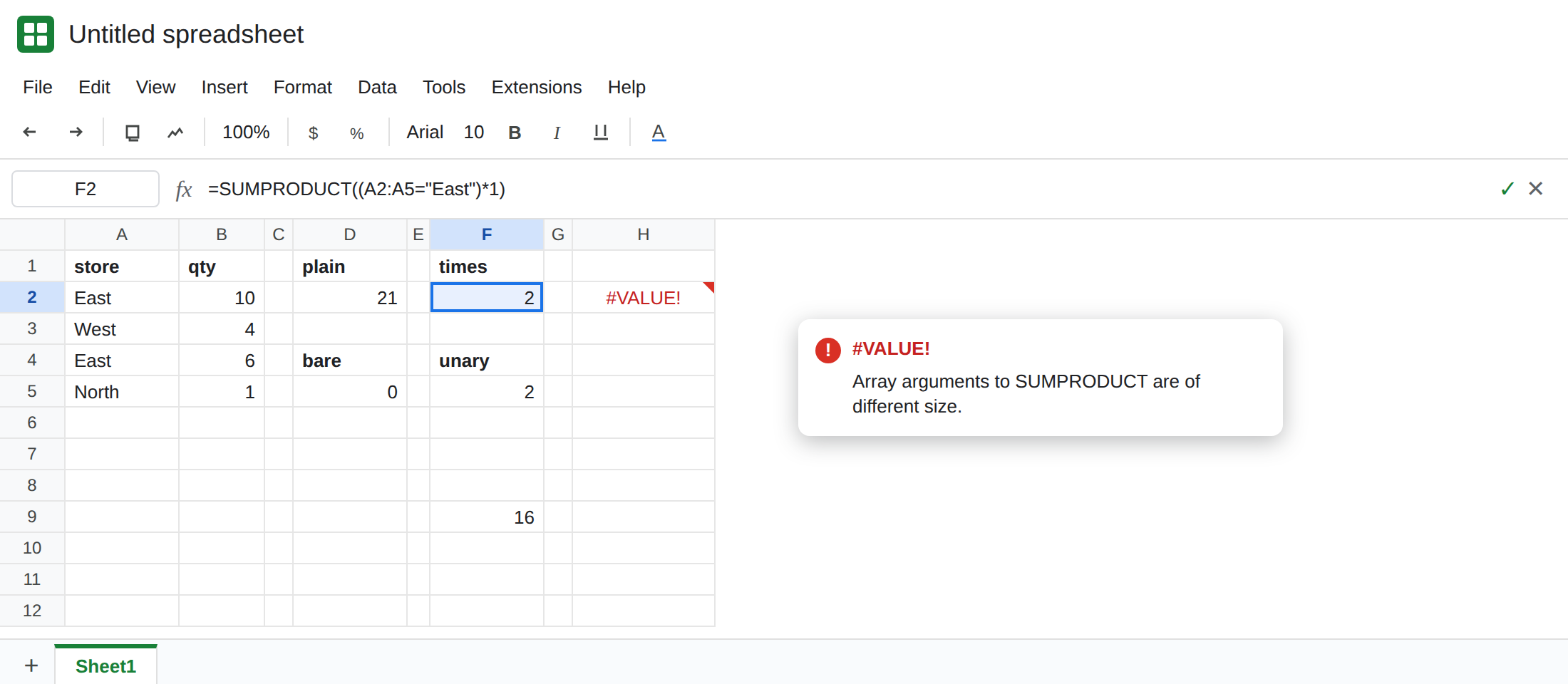
Task: Open the Extensions menu
Action: (x=537, y=87)
